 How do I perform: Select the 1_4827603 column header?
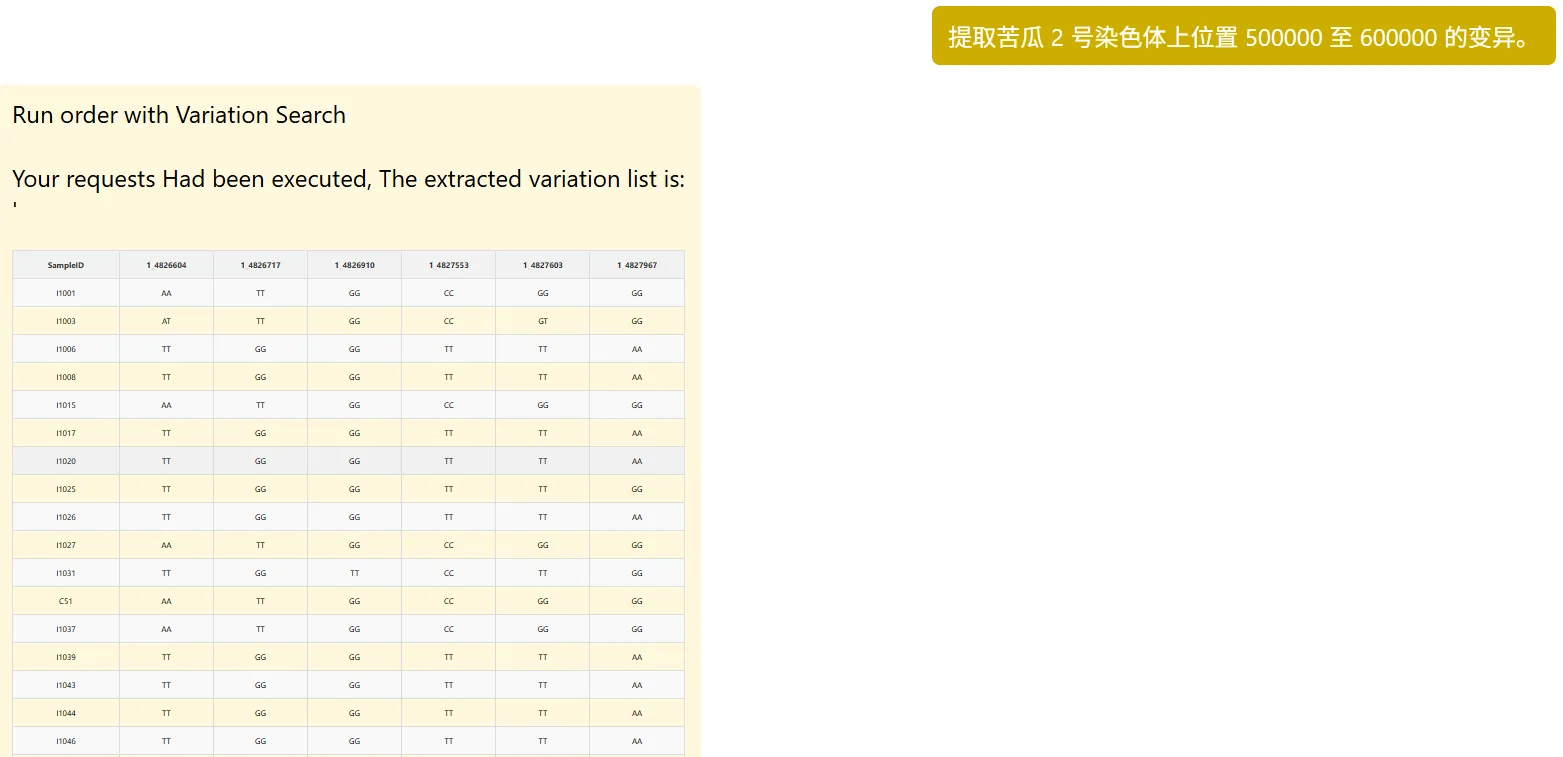pyautogui.click(x=542, y=265)
